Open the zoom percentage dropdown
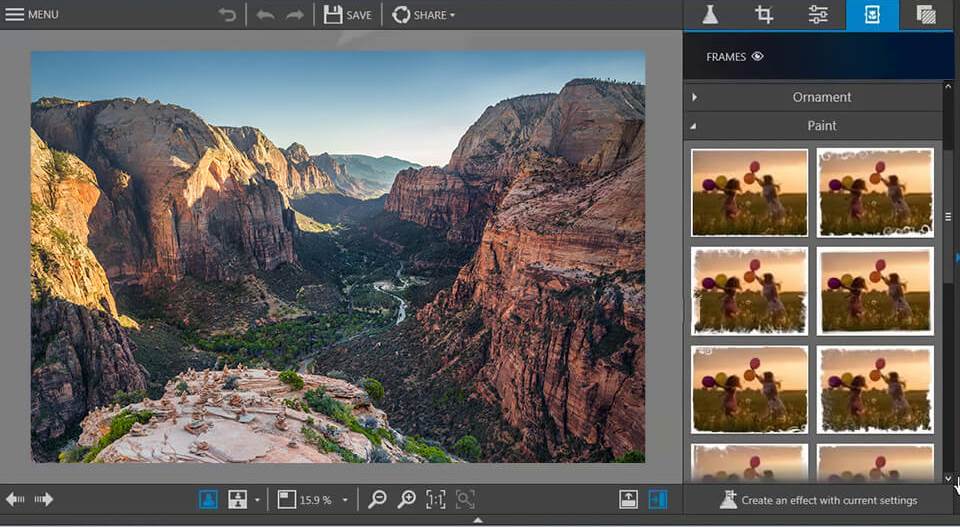Screen dimensions: 960x527 (x=345, y=499)
